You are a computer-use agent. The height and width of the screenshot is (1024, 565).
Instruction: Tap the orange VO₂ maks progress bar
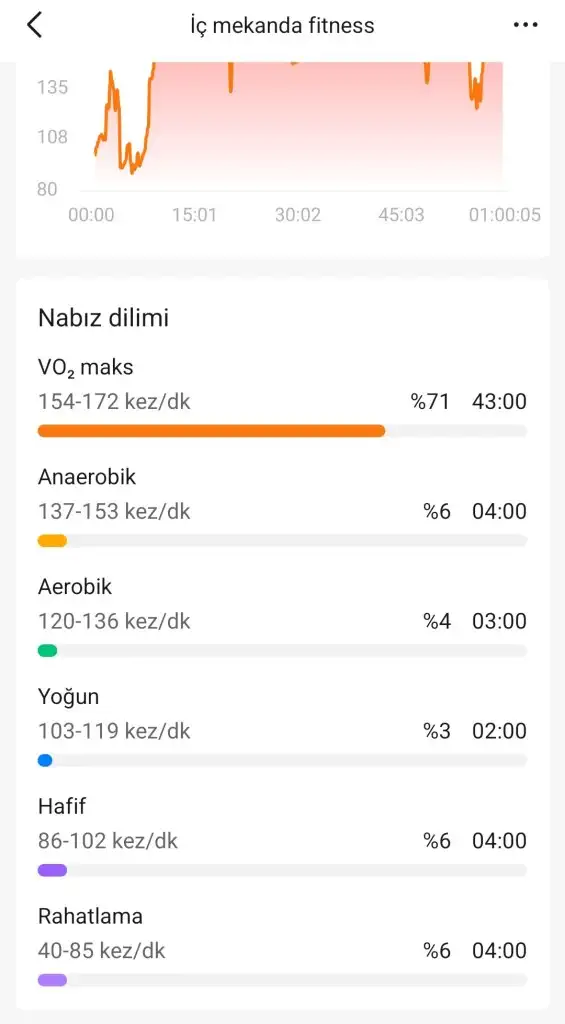pos(211,430)
